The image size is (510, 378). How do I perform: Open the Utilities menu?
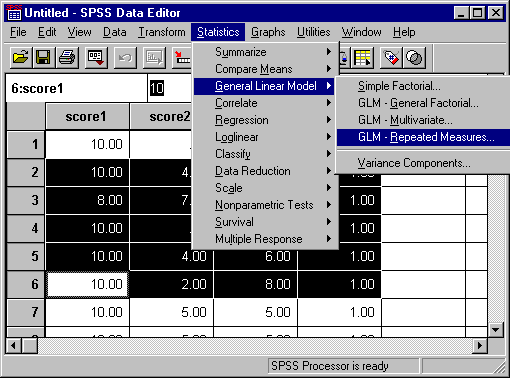pyautogui.click(x=314, y=32)
